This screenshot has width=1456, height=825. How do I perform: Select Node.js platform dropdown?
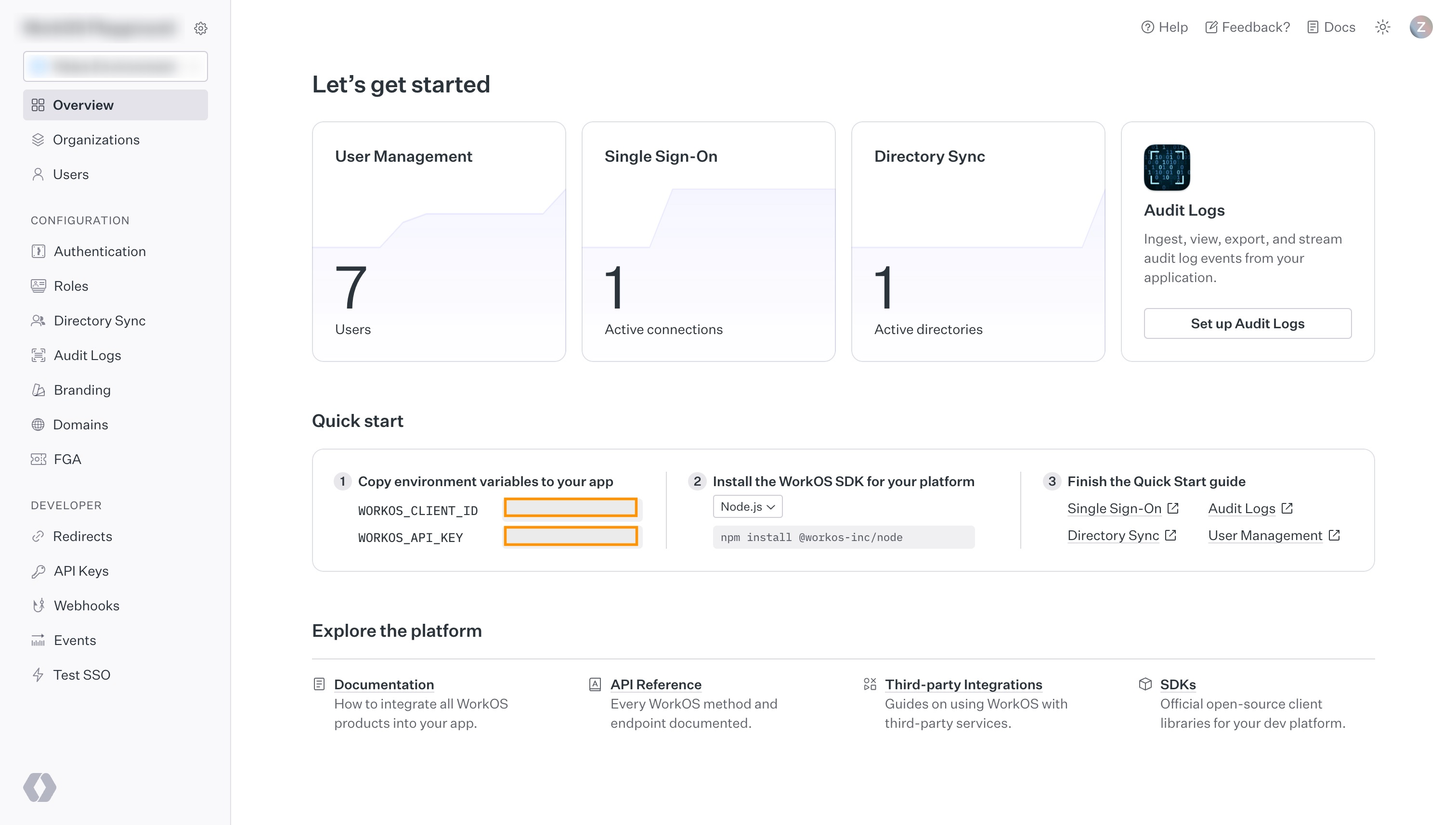pyautogui.click(x=748, y=506)
